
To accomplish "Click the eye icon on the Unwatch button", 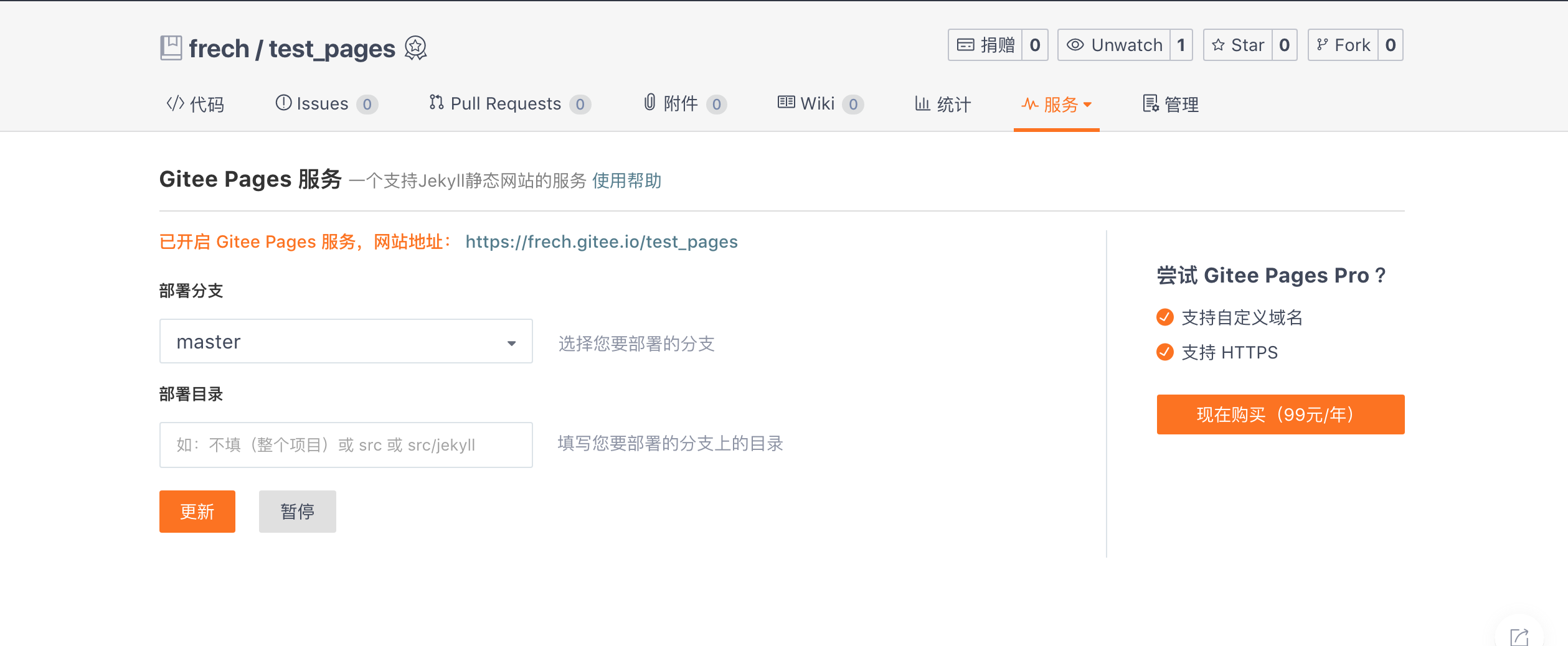I will click(x=1075, y=44).
